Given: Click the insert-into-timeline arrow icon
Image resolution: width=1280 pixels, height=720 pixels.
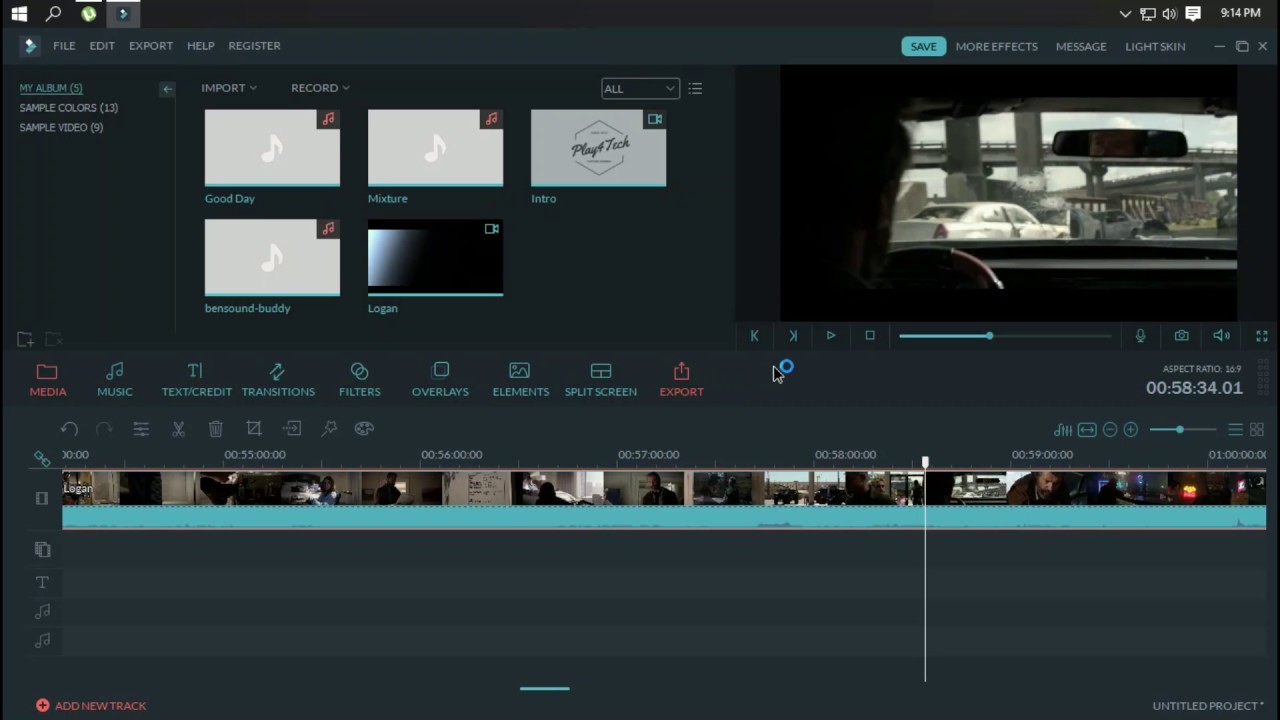Looking at the screenshot, I should pos(292,429).
